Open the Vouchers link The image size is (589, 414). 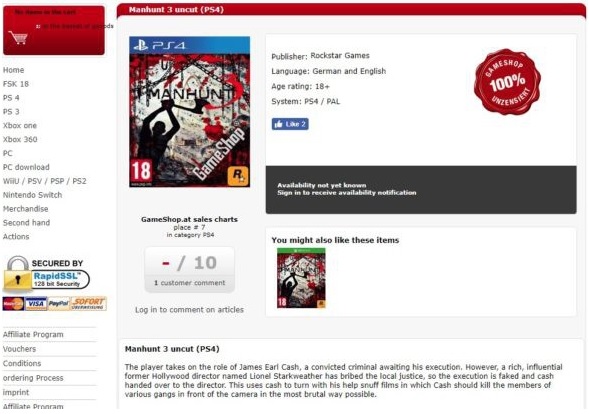pos(20,349)
